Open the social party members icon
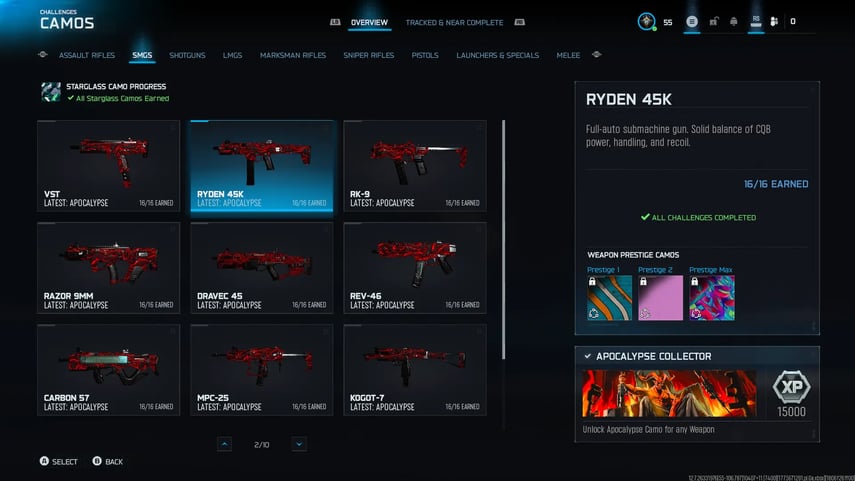The height and width of the screenshot is (481, 855). (x=775, y=21)
